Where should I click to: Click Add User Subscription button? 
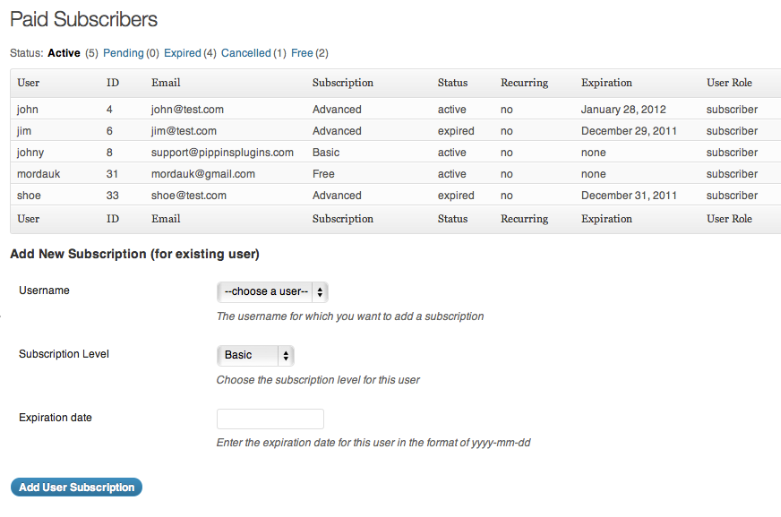(77, 487)
